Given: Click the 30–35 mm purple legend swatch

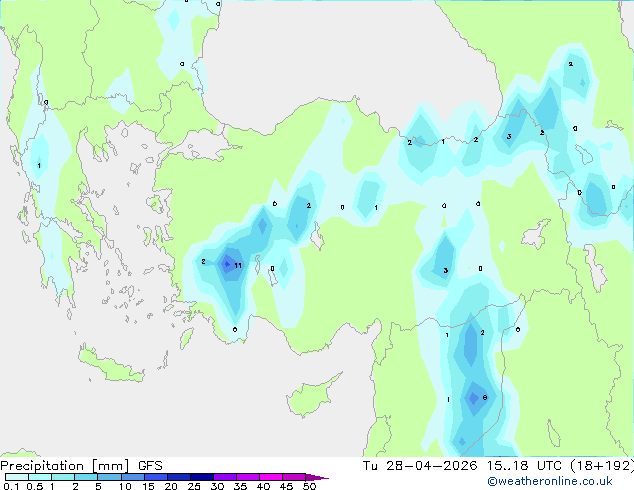Looking at the screenshot, I should coord(225,477).
